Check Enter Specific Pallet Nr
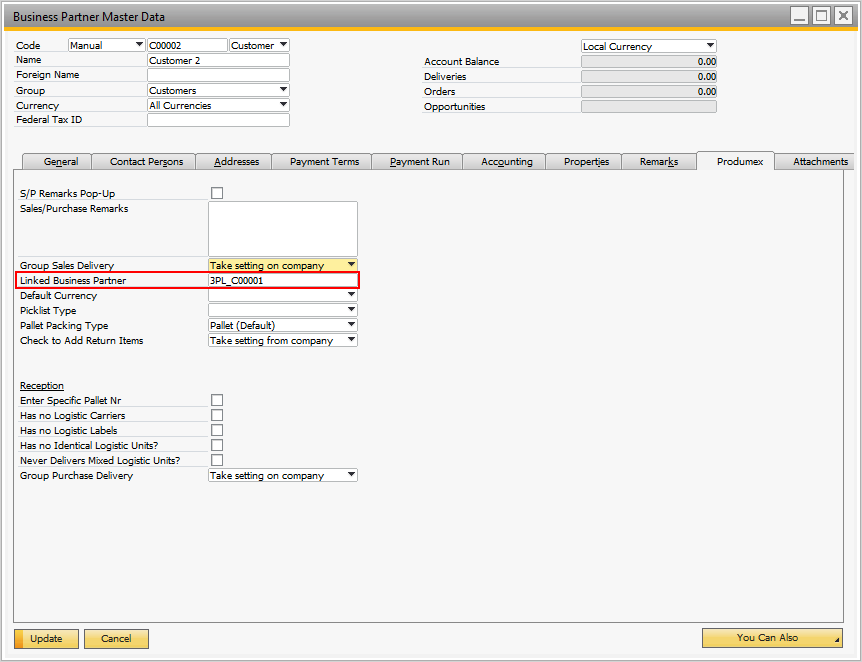The height and width of the screenshot is (662, 862). [217, 400]
